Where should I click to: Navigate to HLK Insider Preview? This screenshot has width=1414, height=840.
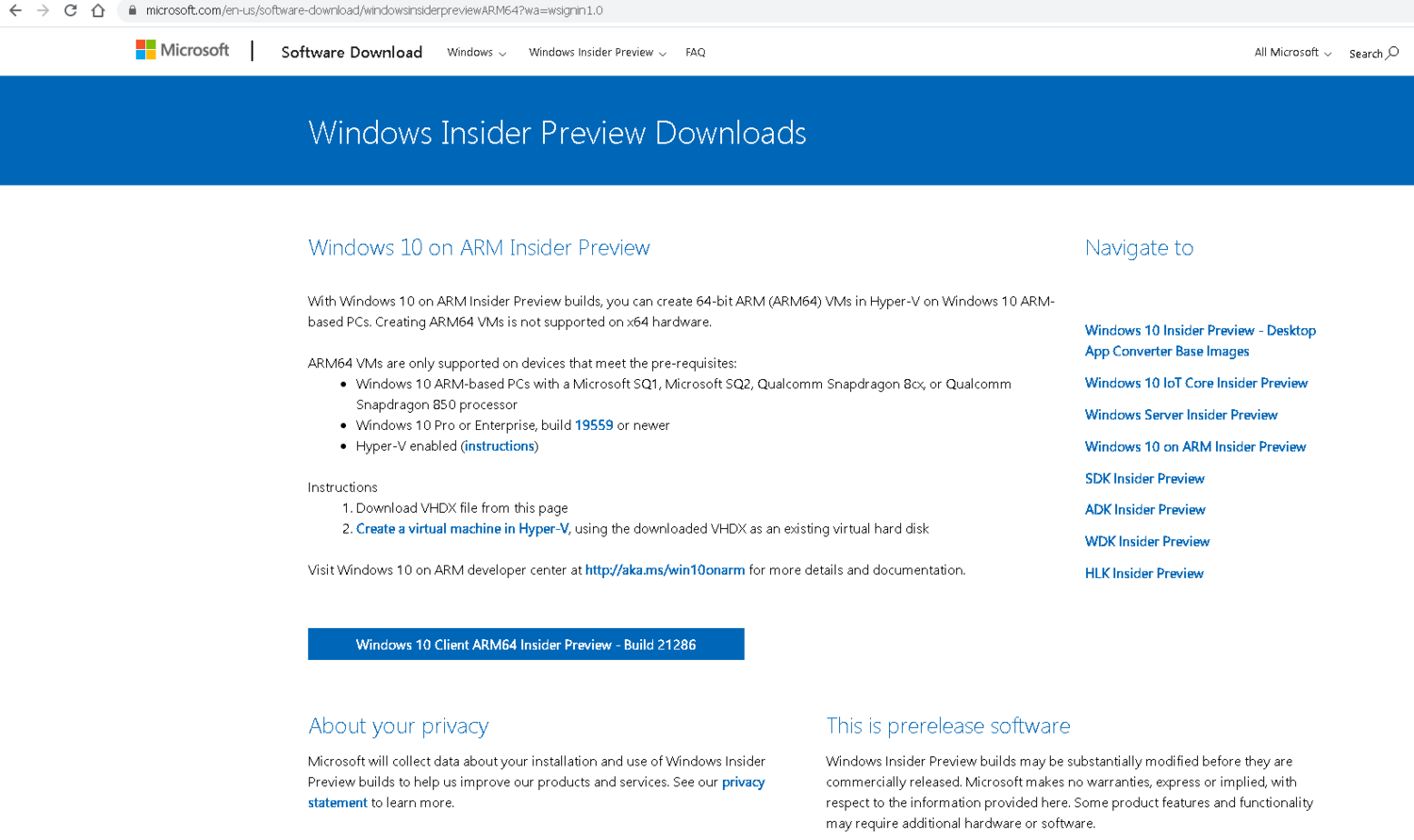pyautogui.click(x=1144, y=573)
